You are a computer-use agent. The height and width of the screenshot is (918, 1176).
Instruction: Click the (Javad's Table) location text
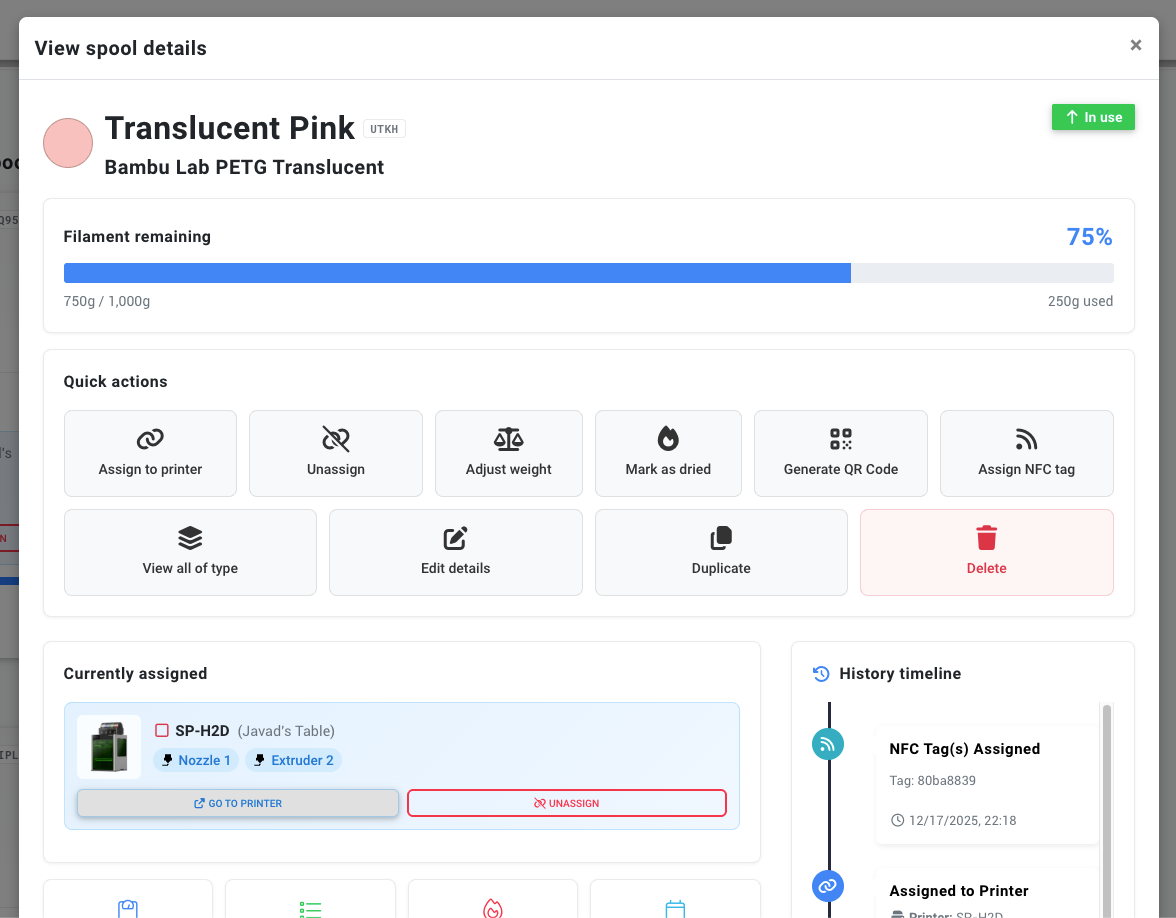(286, 730)
